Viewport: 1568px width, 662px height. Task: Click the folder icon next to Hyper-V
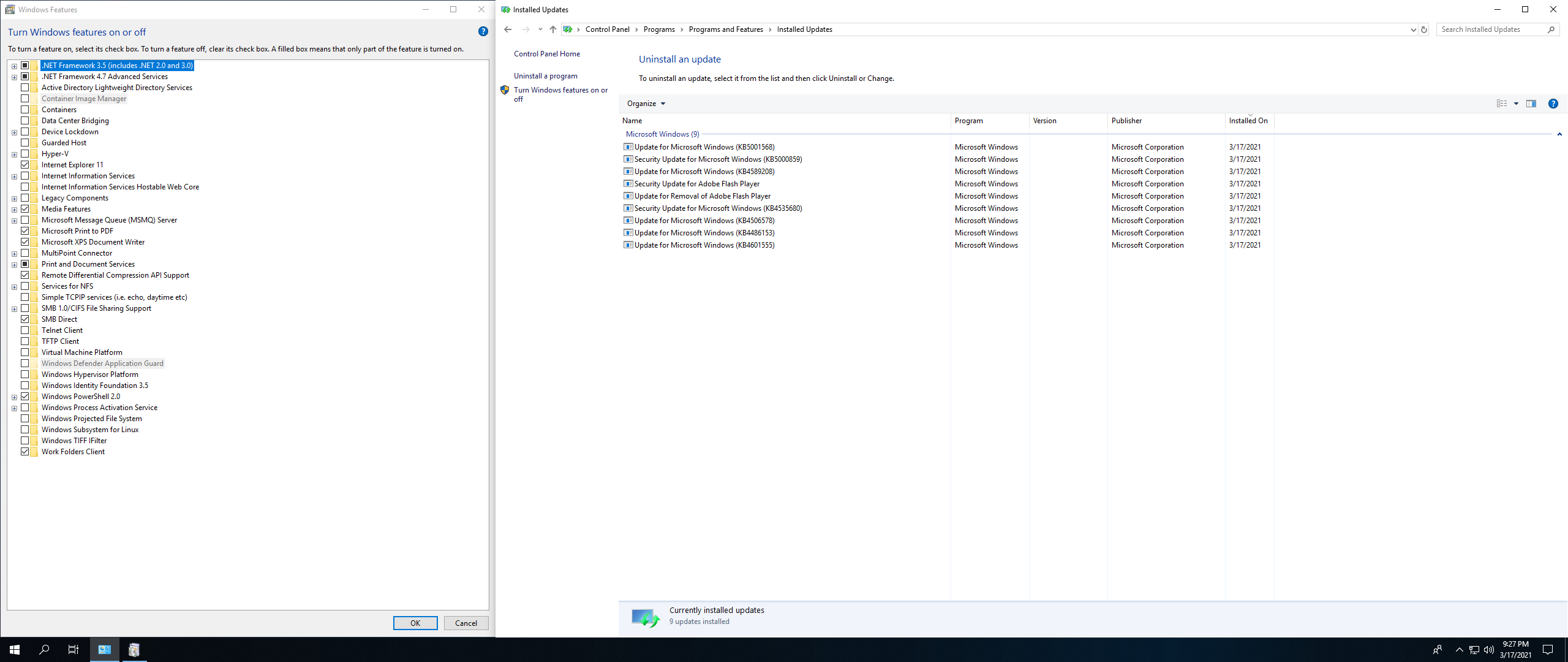click(34, 154)
